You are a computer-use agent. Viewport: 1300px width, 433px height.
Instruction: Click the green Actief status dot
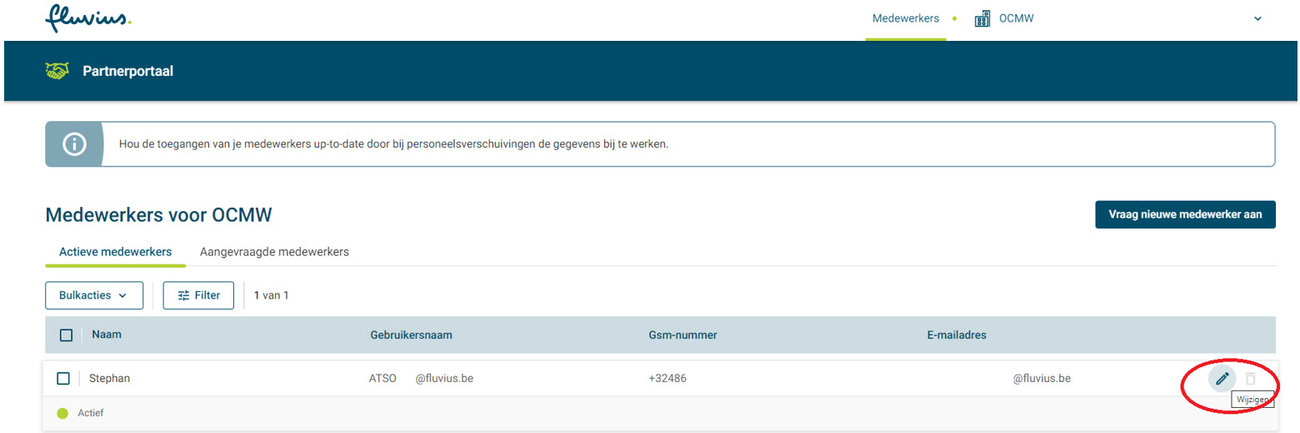point(63,413)
